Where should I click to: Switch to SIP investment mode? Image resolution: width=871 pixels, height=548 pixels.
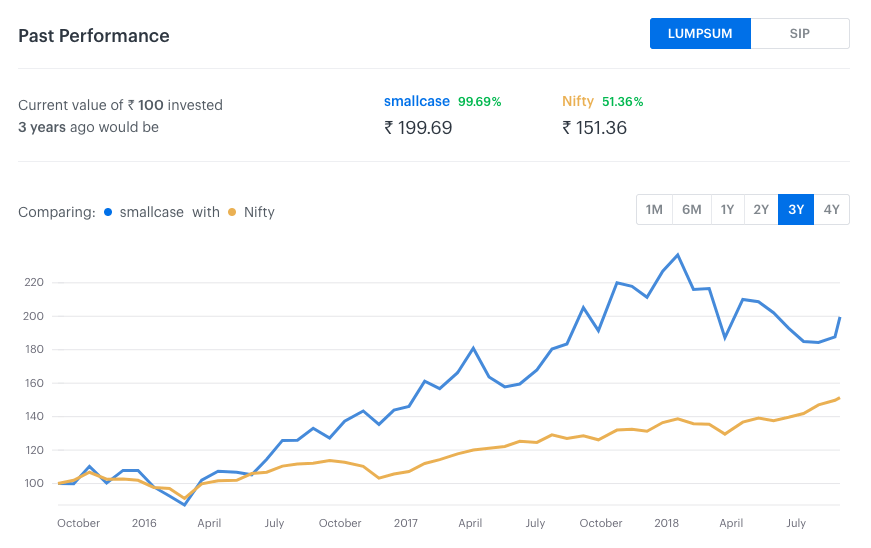(800, 34)
